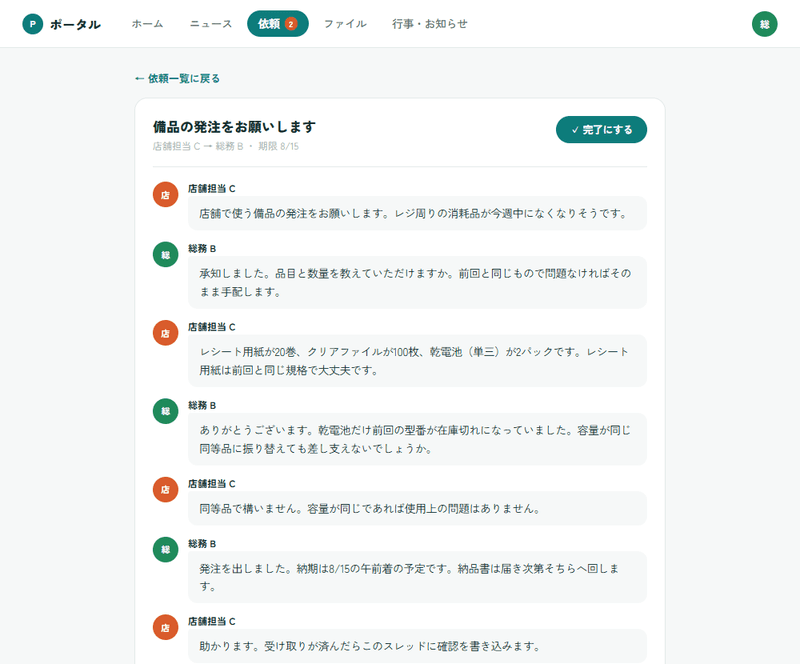Click 総務 B avatar beside 発注を出しました message
The height and width of the screenshot is (664, 800).
[165, 549]
